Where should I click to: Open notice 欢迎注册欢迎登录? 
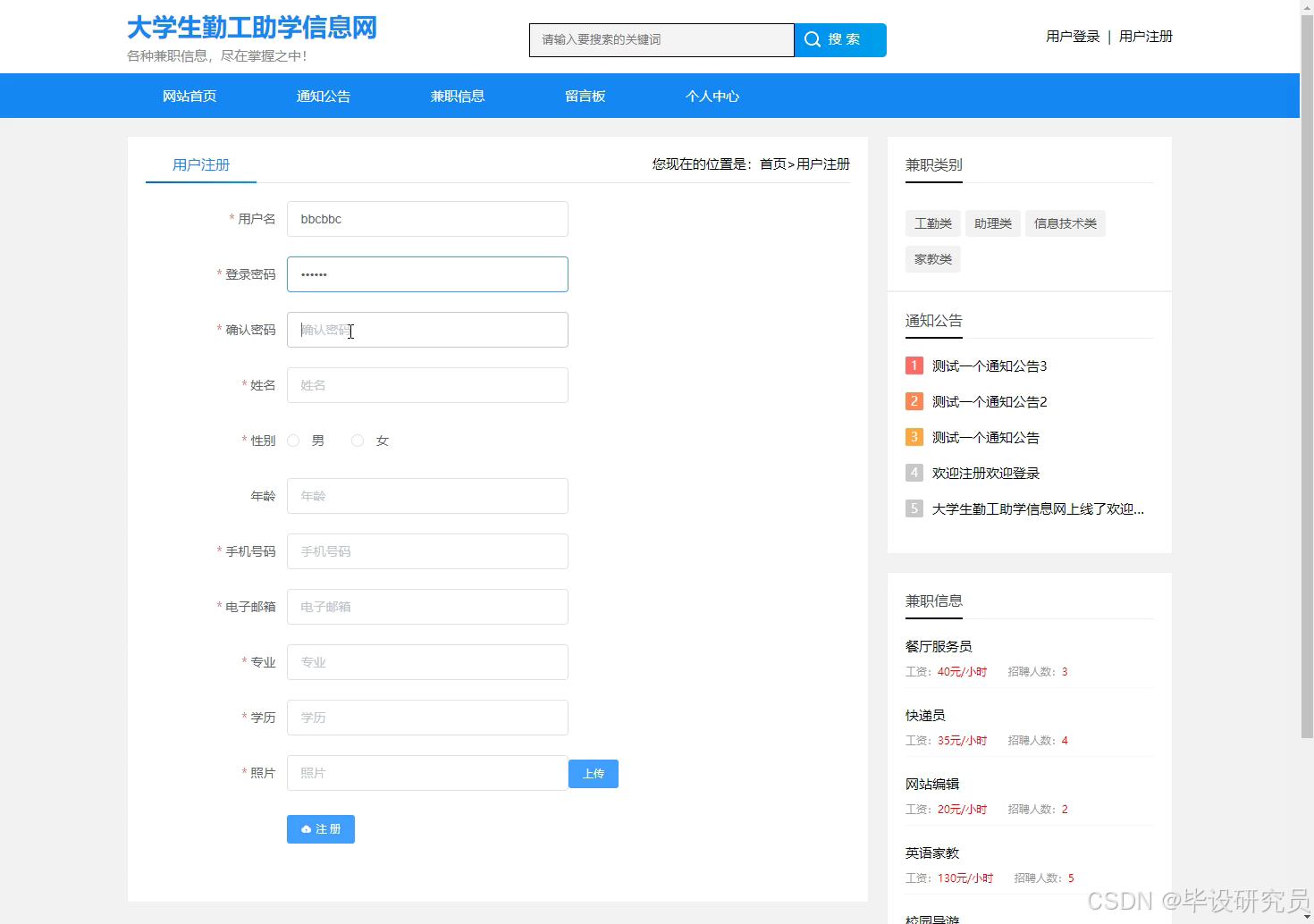(986, 473)
